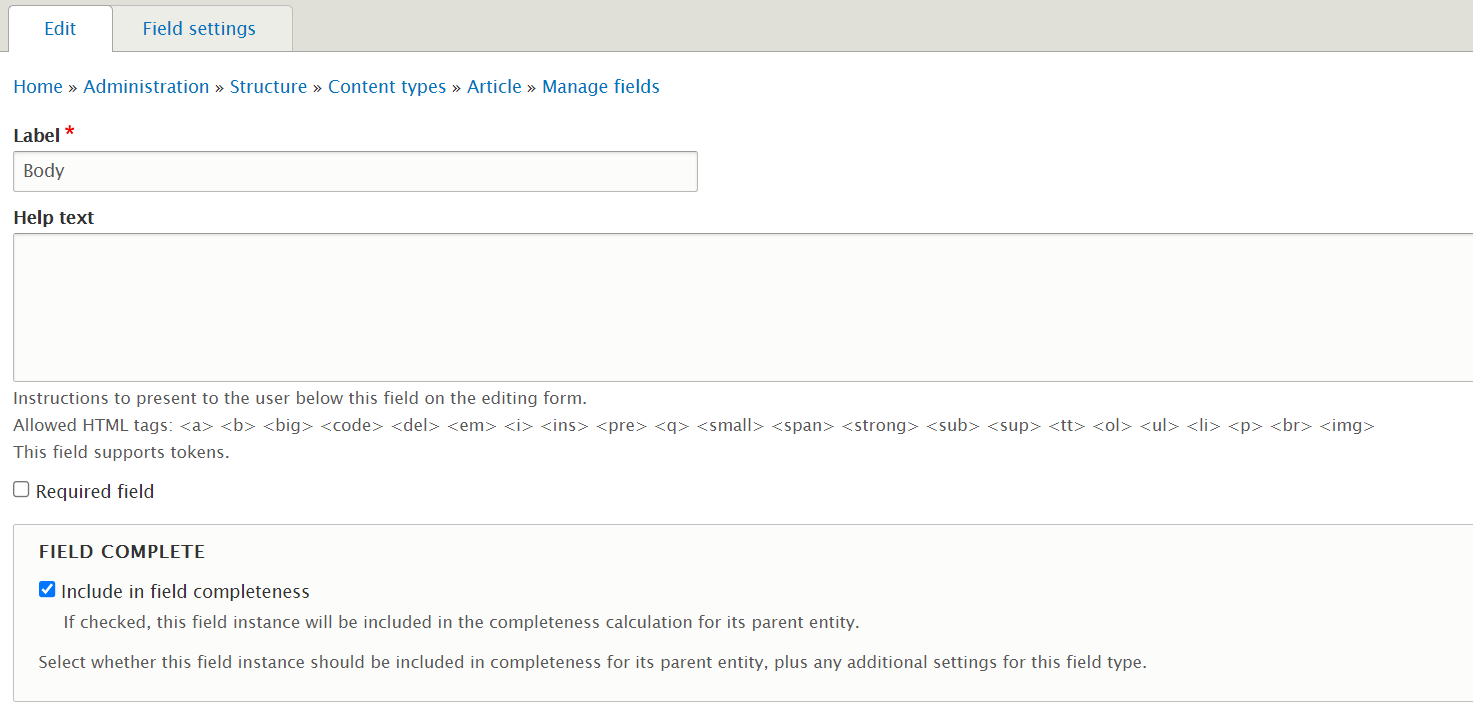1473x721 pixels.
Task: Click the Manage fields breadcrumb entry
Action: click(x=600, y=86)
